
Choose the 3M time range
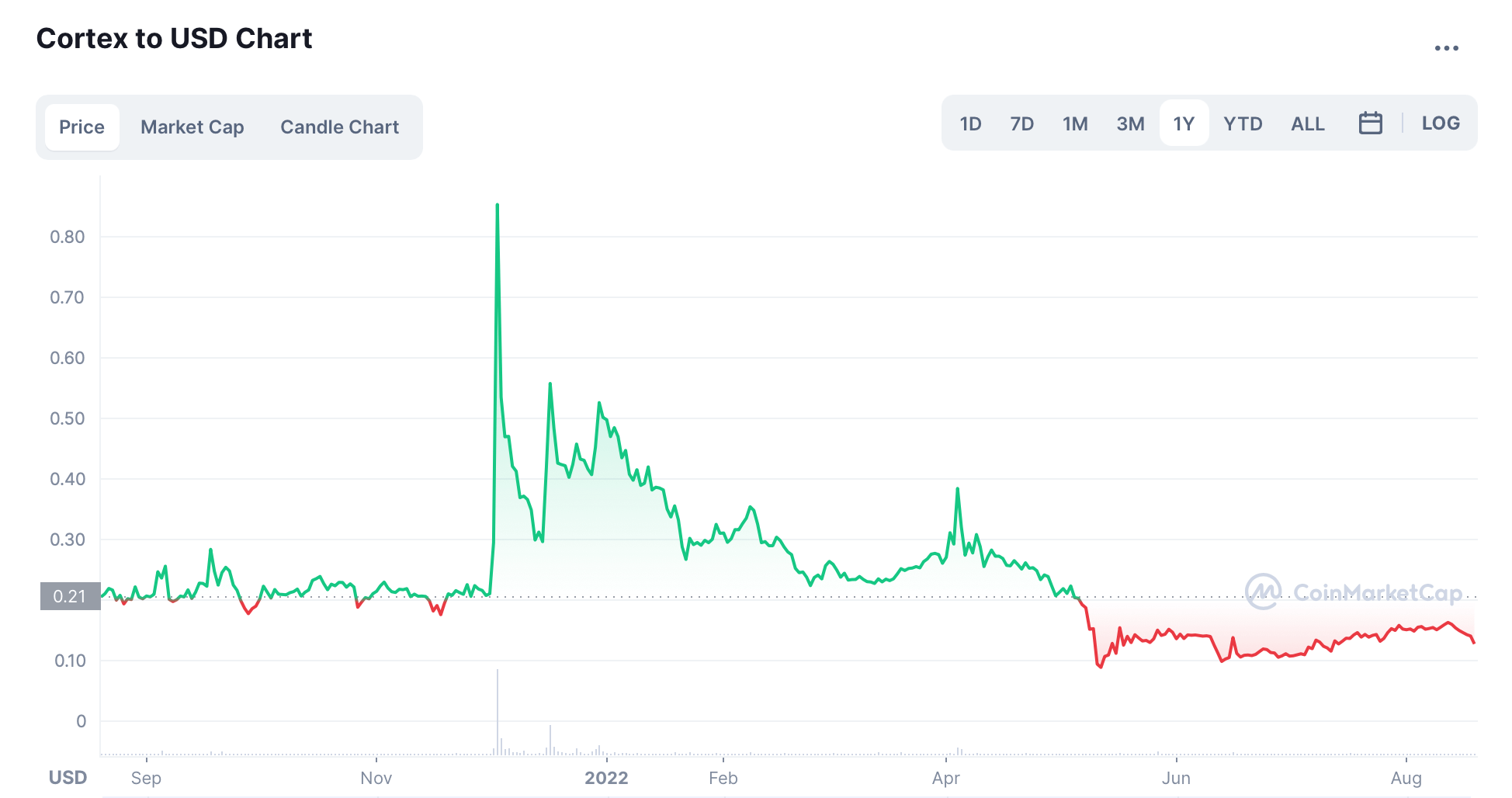click(1130, 124)
